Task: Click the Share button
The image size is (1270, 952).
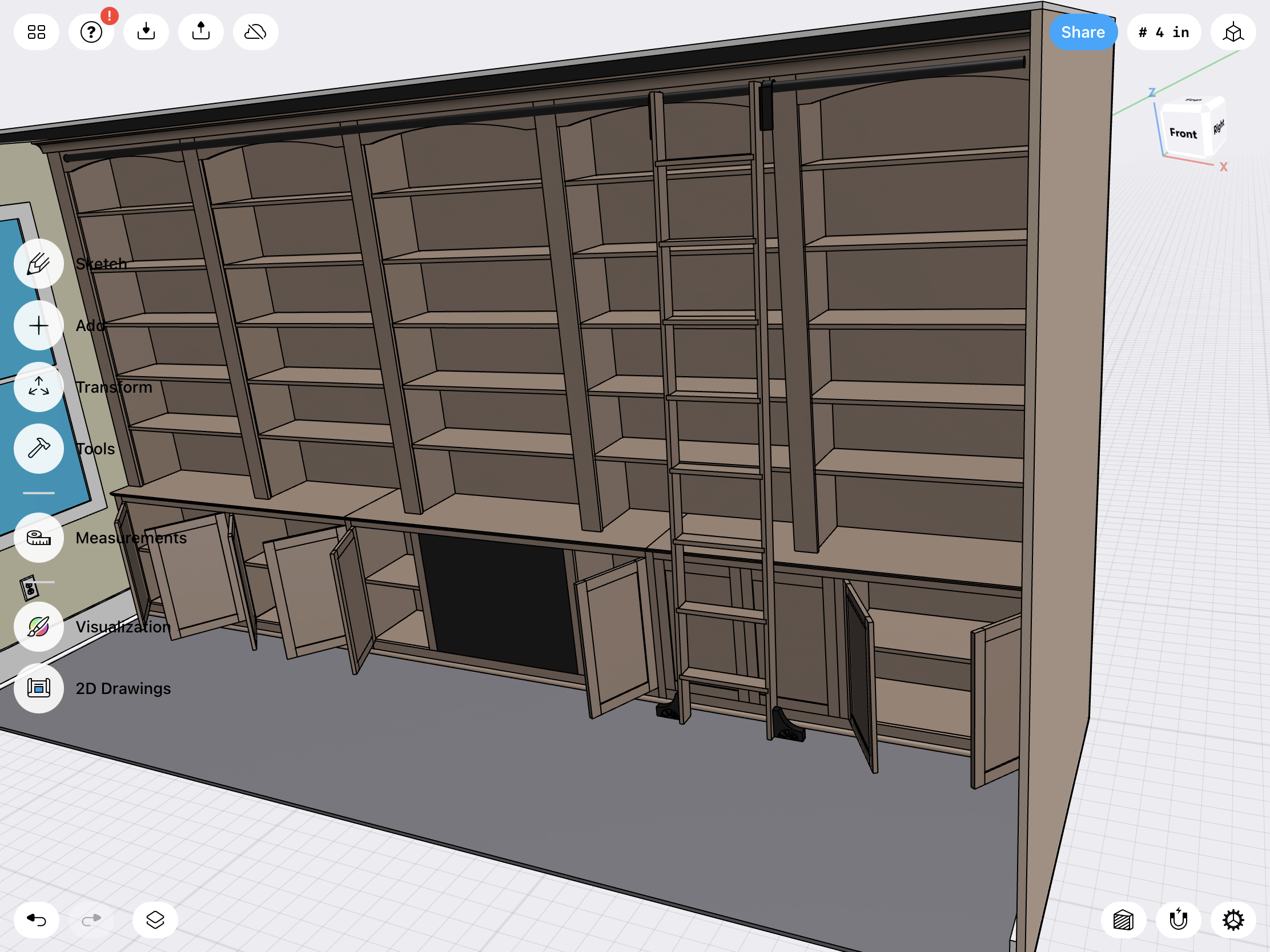Action: 1083,32
